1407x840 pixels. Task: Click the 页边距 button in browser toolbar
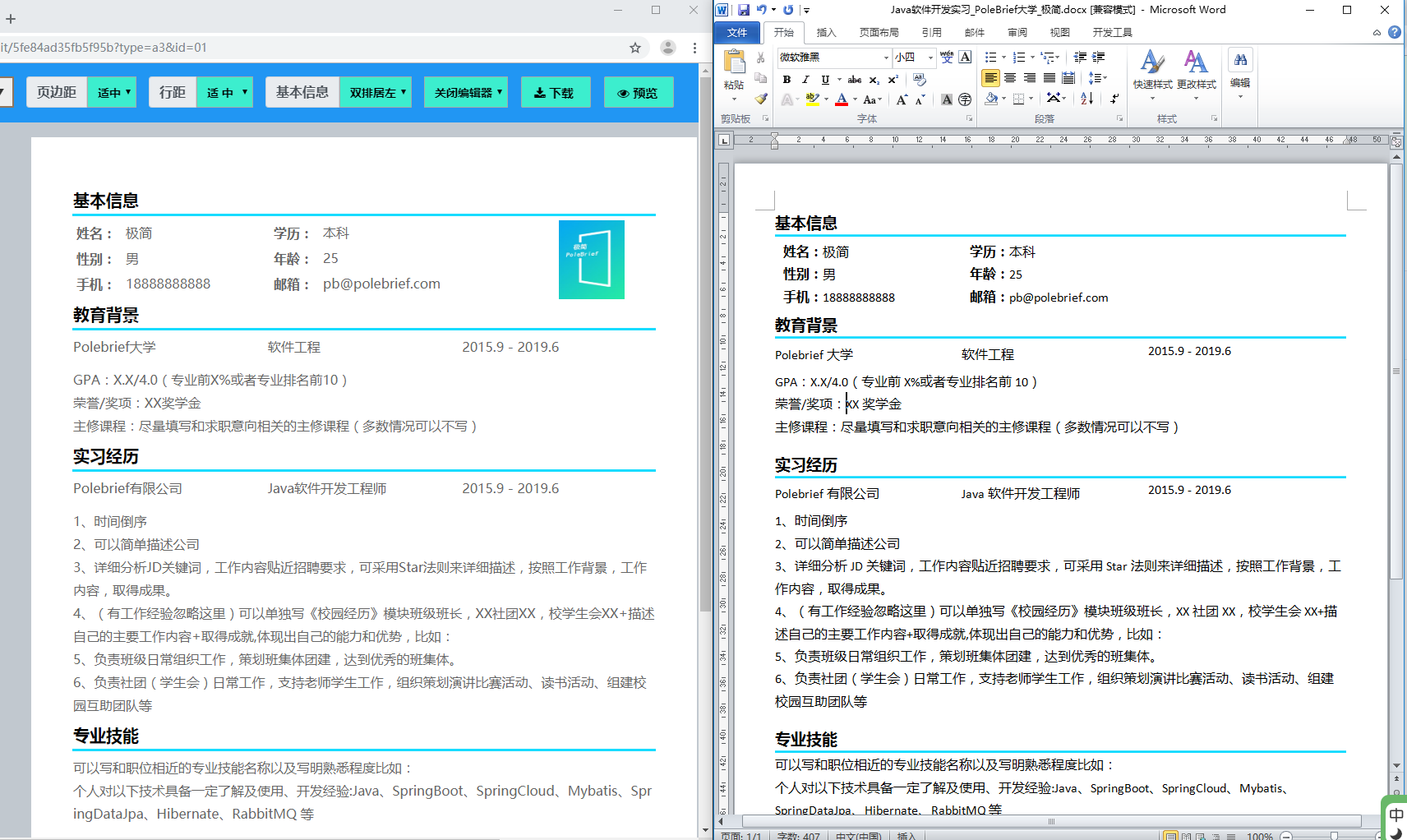(x=56, y=92)
